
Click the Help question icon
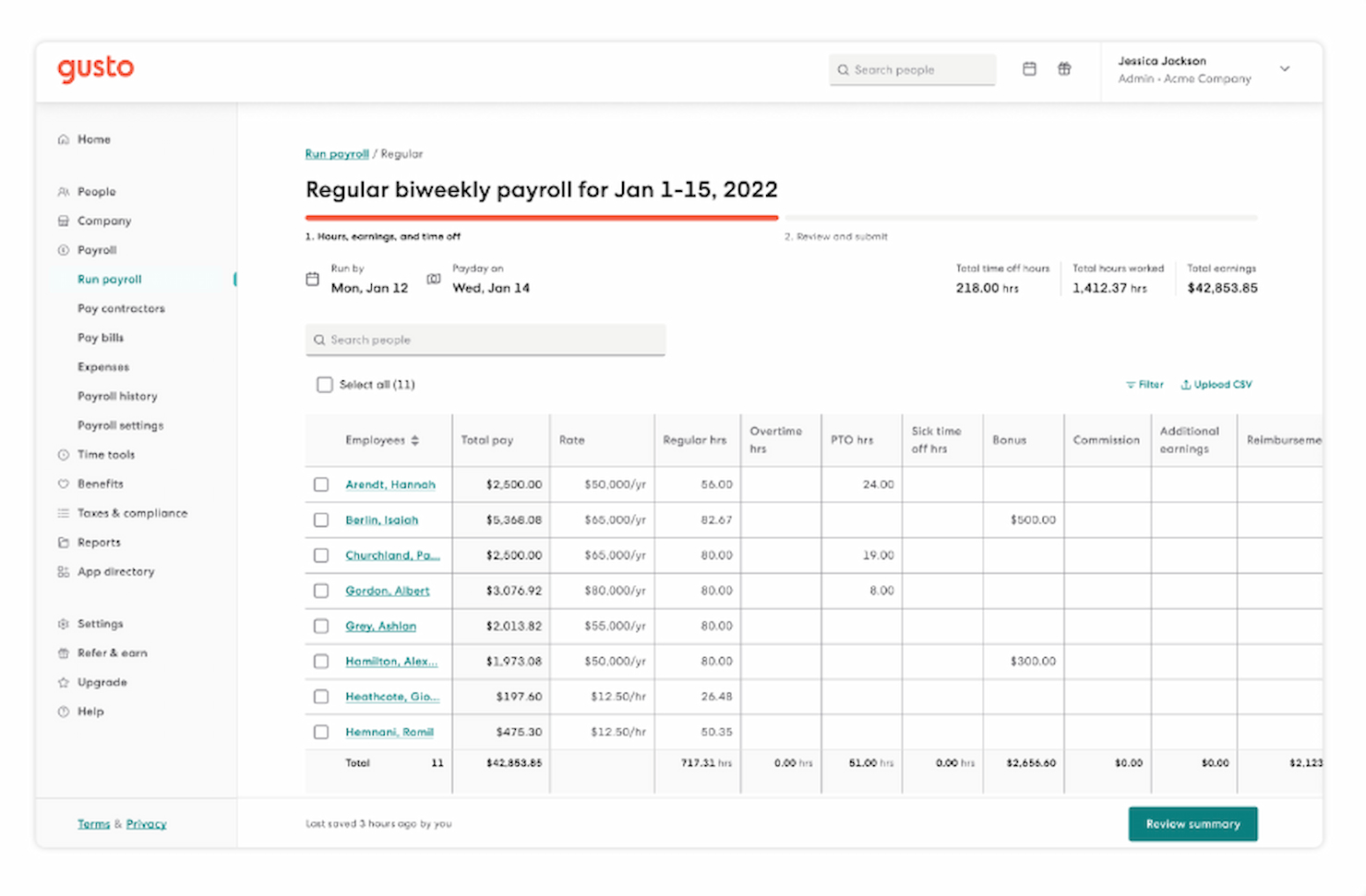click(x=64, y=711)
